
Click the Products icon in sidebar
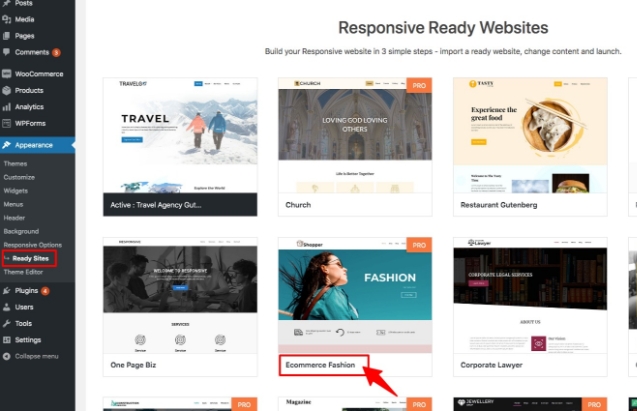click(7, 90)
